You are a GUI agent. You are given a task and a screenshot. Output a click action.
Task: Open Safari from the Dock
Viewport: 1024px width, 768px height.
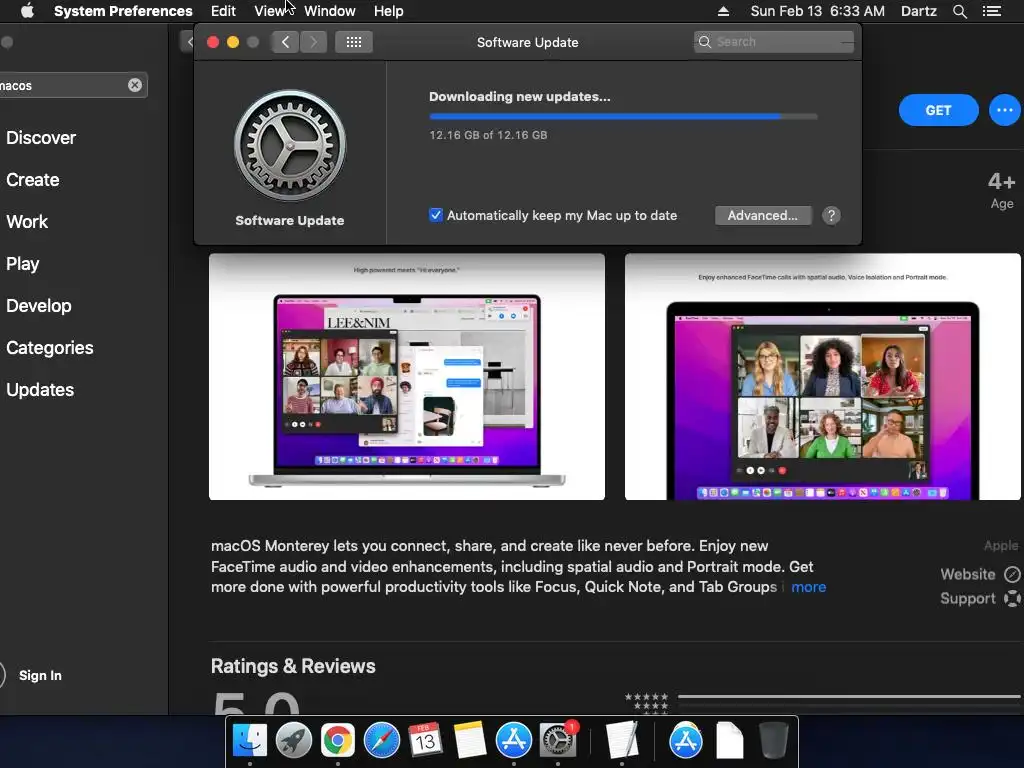381,741
